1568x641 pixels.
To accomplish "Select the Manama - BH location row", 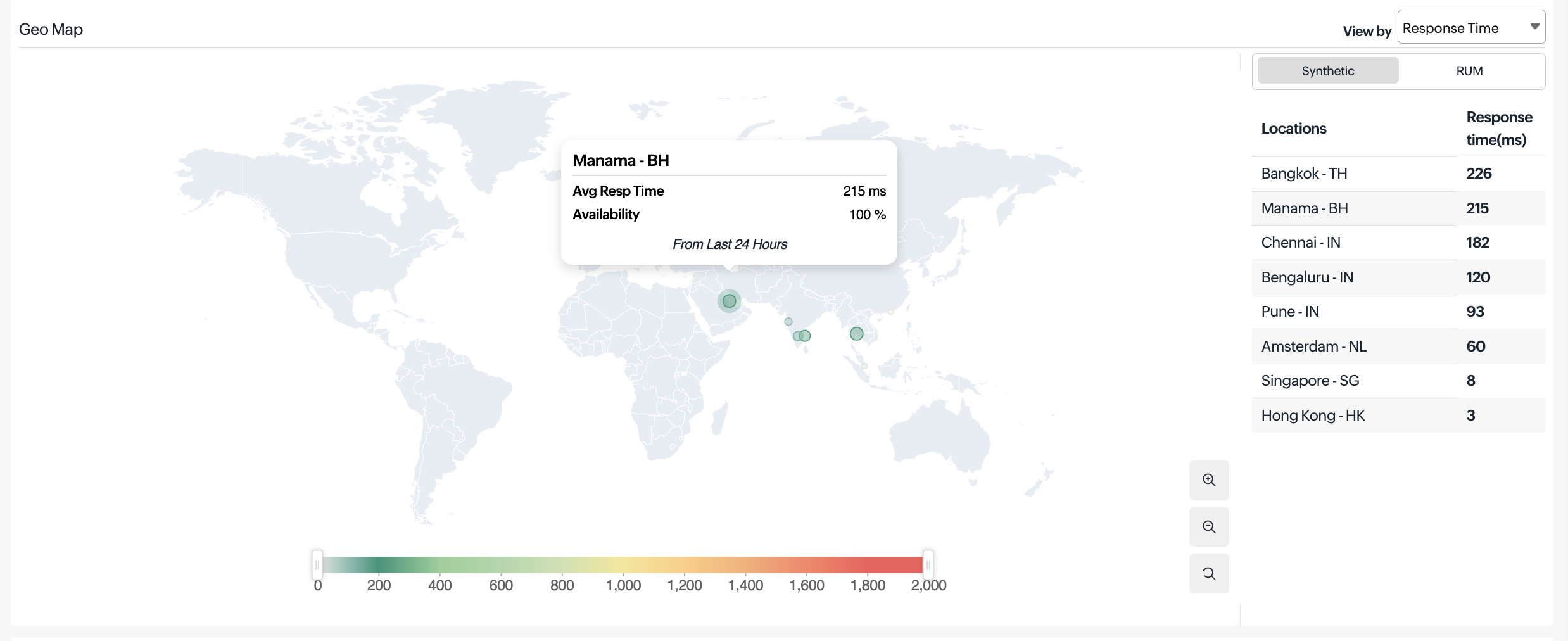I will click(x=1398, y=208).
